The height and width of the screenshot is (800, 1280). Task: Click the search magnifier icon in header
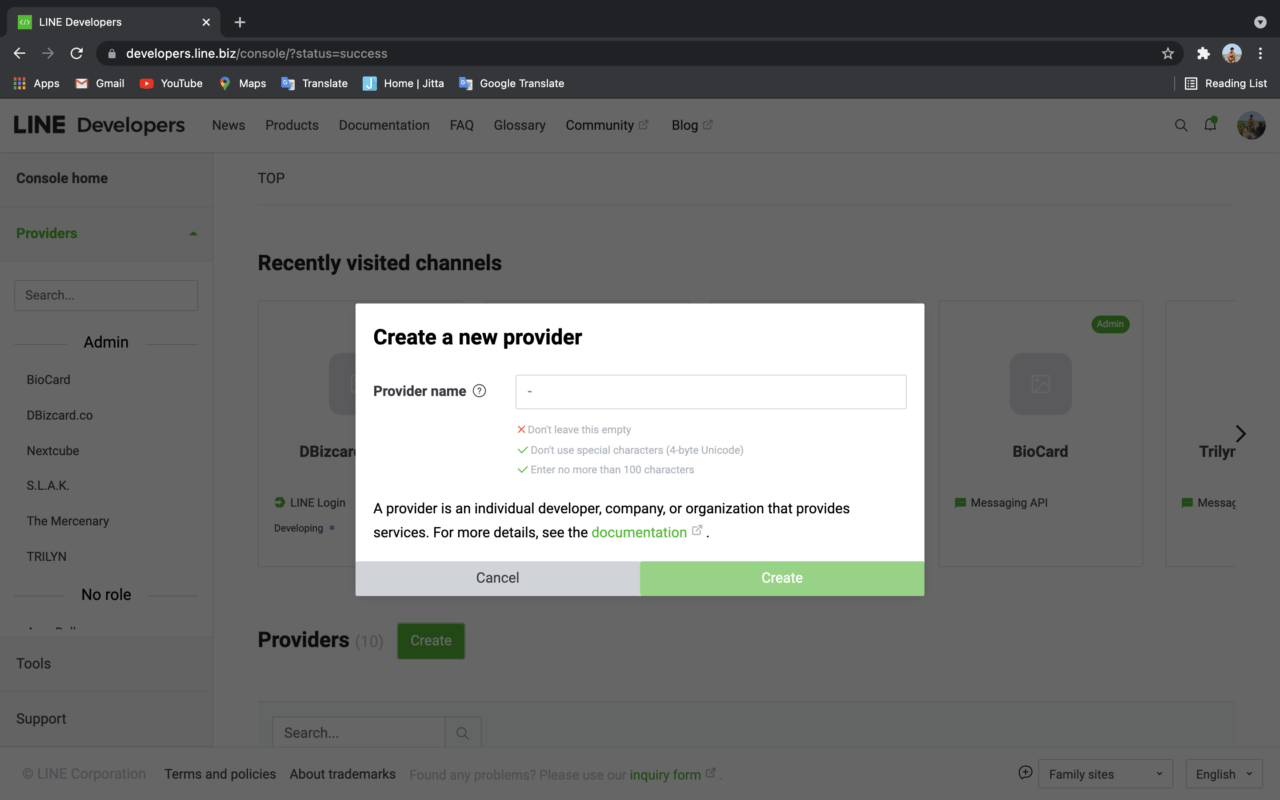(x=1181, y=125)
